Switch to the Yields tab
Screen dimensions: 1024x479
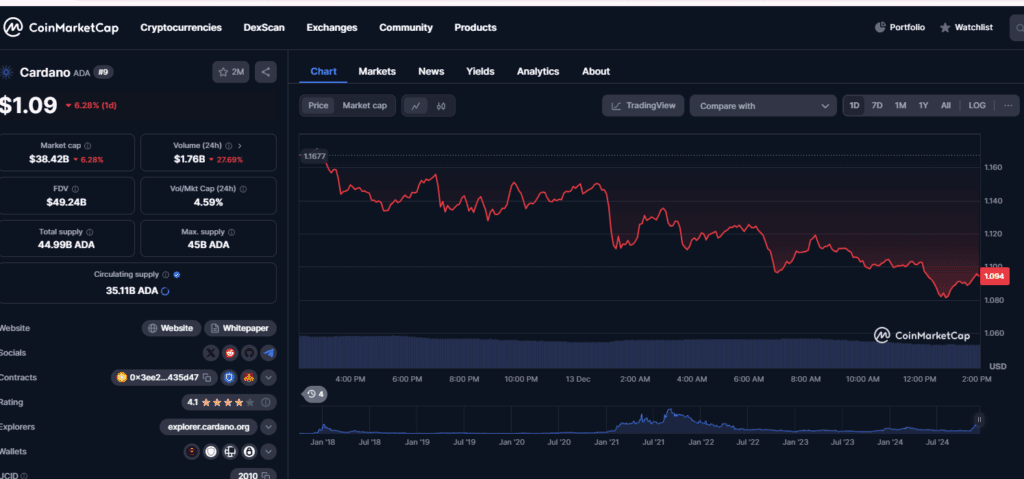(x=480, y=71)
